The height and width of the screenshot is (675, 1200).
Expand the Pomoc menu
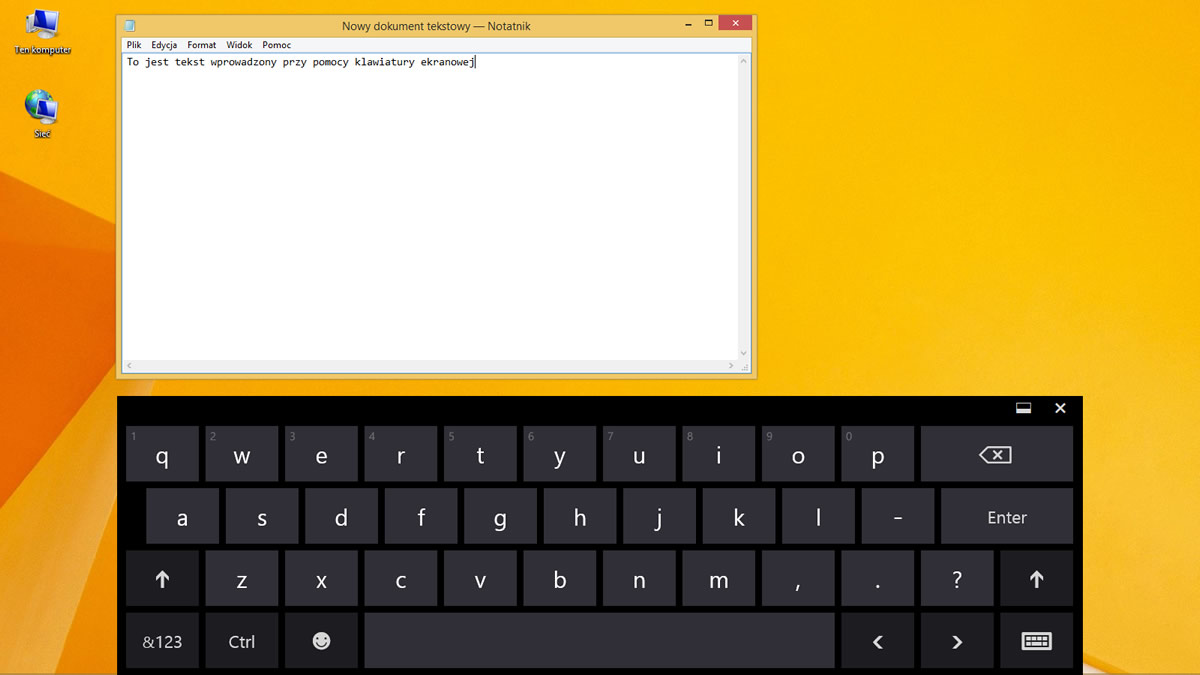277,45
